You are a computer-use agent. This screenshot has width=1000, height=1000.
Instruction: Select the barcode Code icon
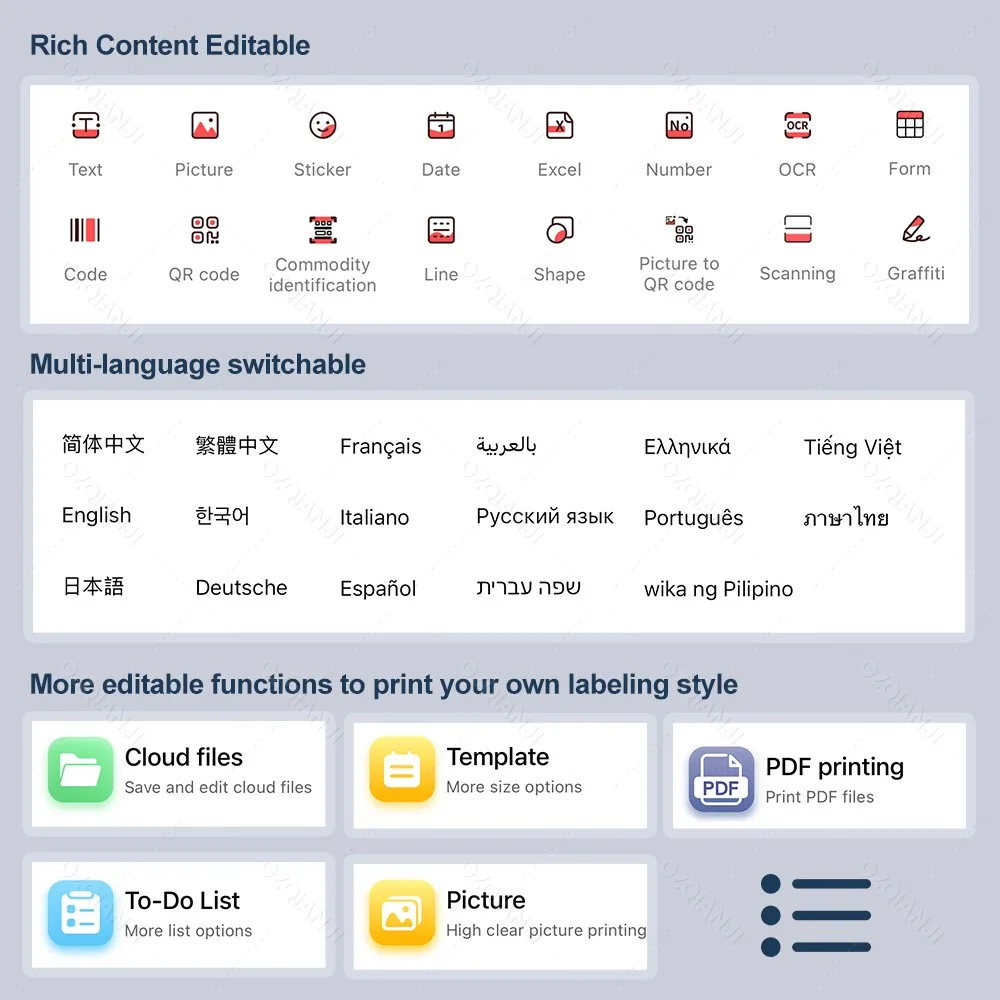coord(85,229)
